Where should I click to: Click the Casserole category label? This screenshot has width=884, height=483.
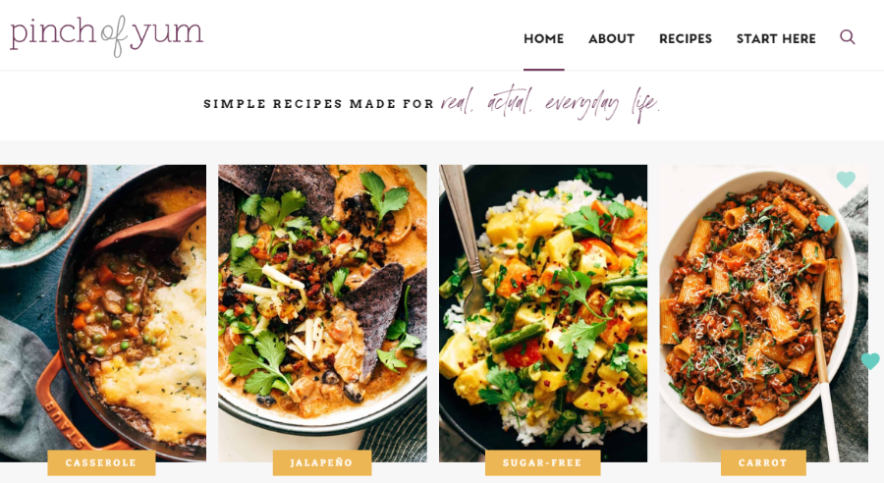pos(101,463)
